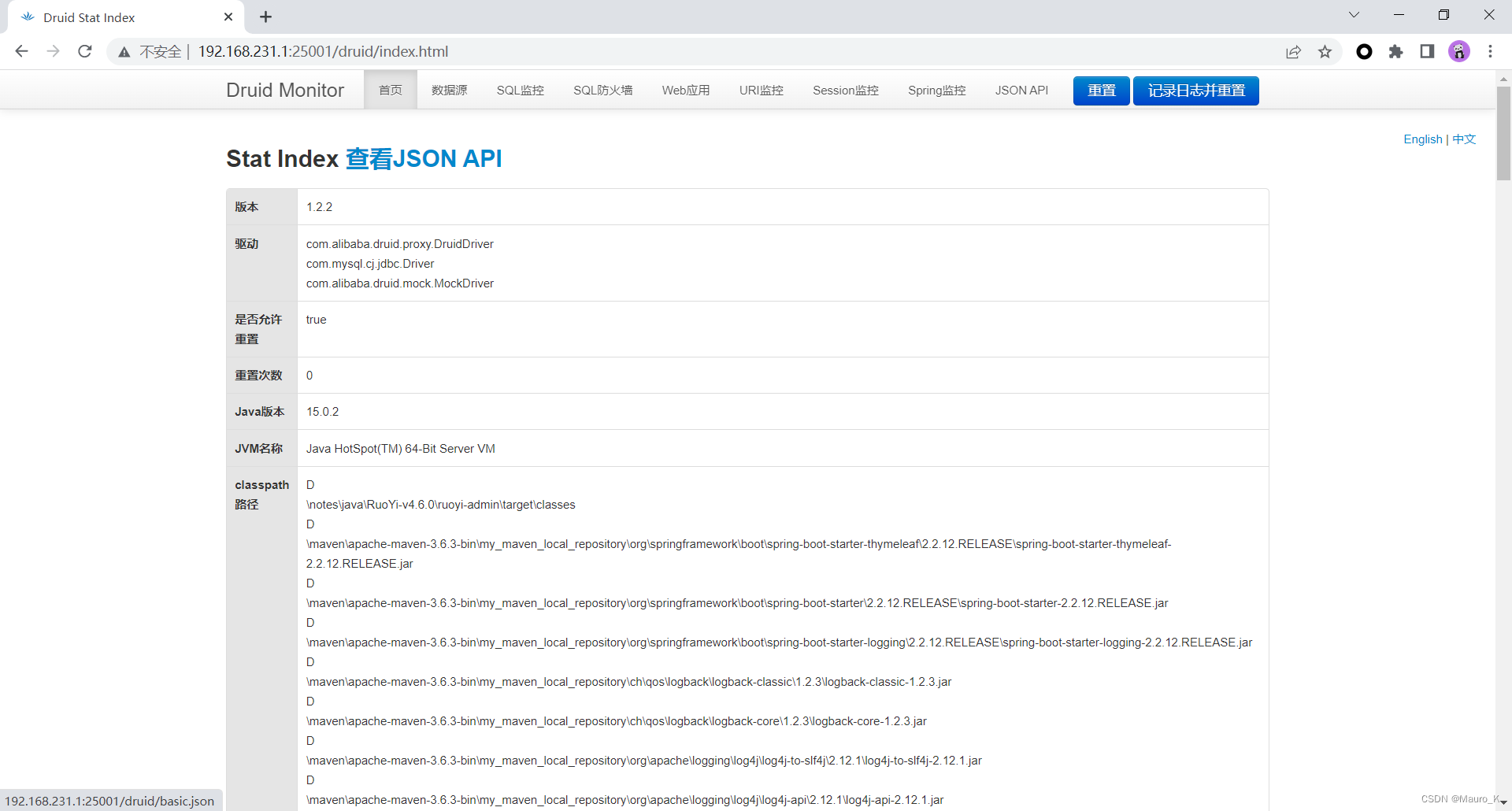Image resolution: width=1512 pixels, height=811 pixels.
Task: Open the Chrome profile avatar
Action: (1459, 51)
